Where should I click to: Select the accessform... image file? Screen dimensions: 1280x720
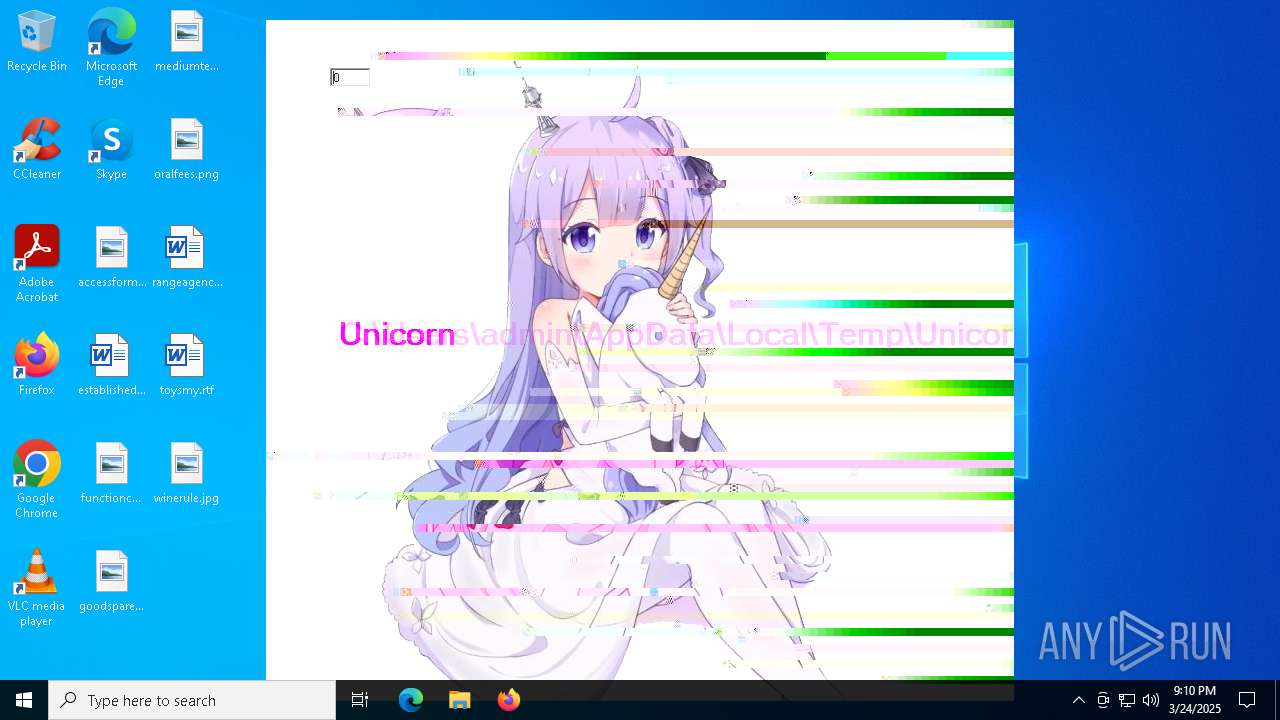coord(112,258)
